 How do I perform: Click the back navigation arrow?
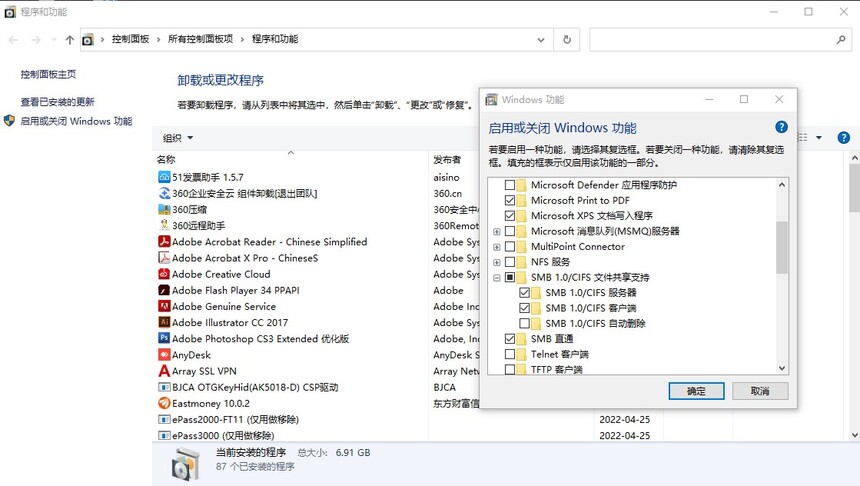(14, 39)
